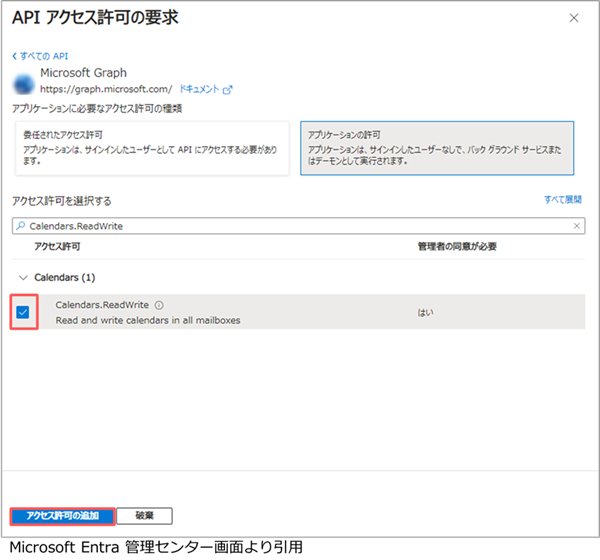Uncheck the Calendars.ReadWrite checkbox
Image resolution: width=600 pixels, height=560 pixels.
coord(23,312)
